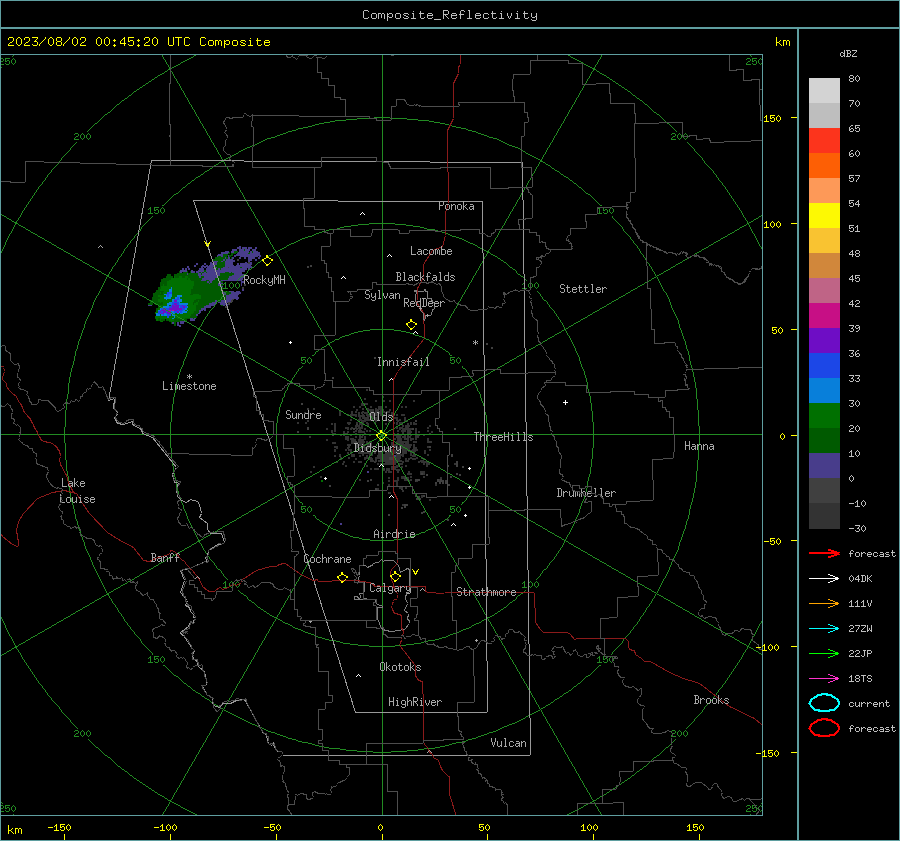
Task: Click the '-30' value at the dBZ scale bottom
Action: coord(857,528)
